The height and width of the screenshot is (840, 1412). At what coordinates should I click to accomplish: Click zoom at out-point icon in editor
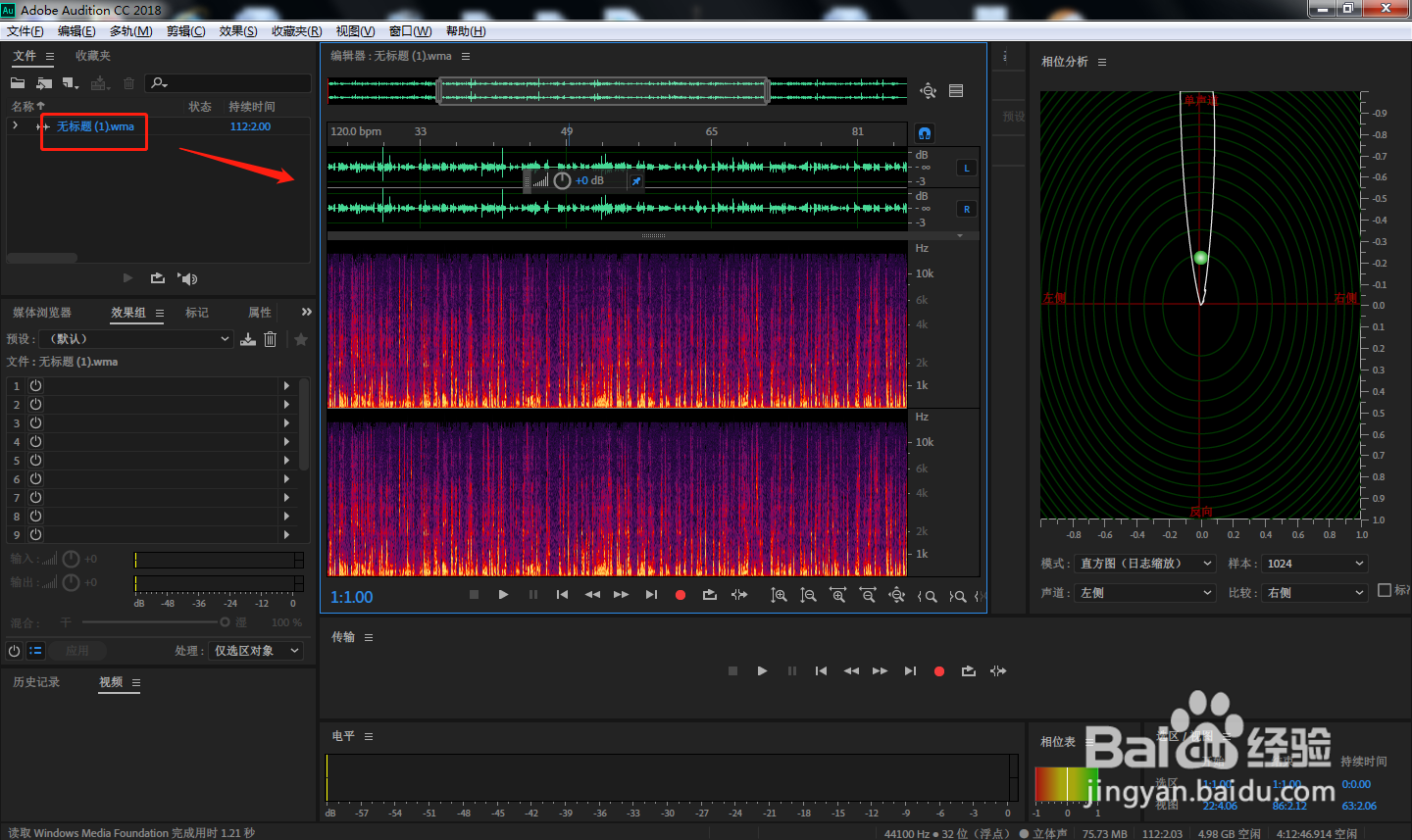pyautogui.click(x=957, y=596)
